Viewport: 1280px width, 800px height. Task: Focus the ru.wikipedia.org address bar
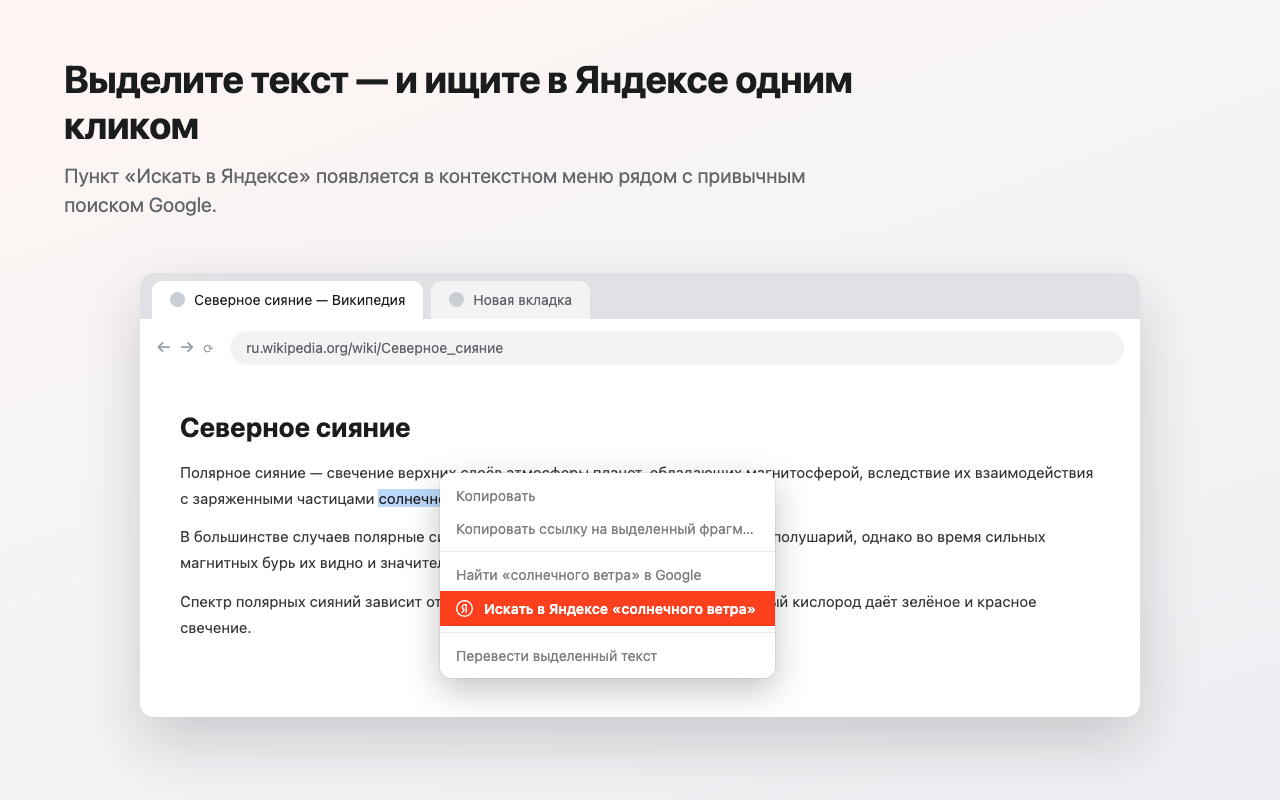(x=677, y=348)
